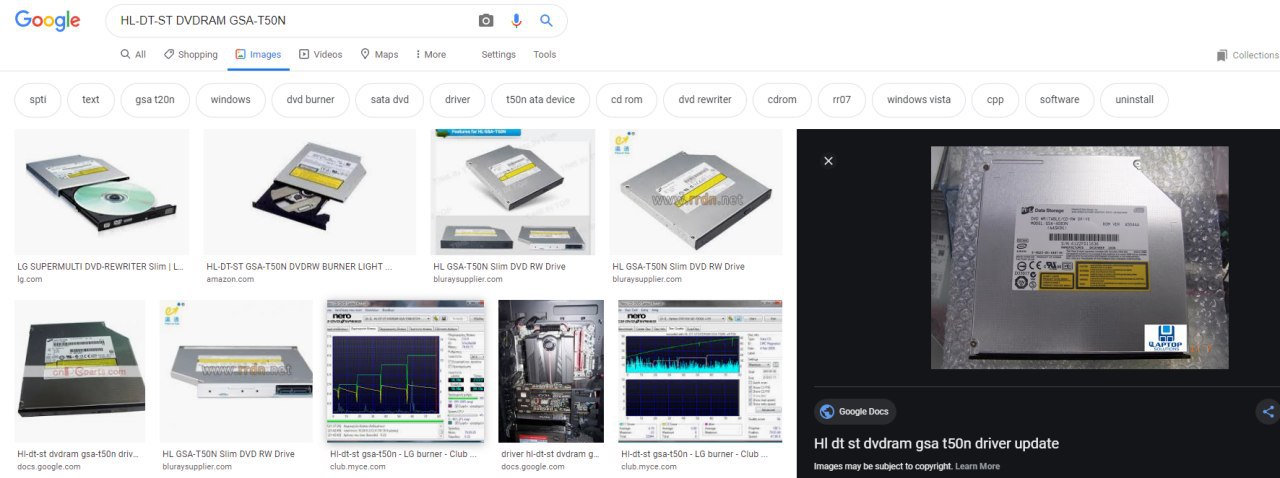Switch to the Maps tab
This screenshot has width=1280, height=478.
tap(379, 55)
